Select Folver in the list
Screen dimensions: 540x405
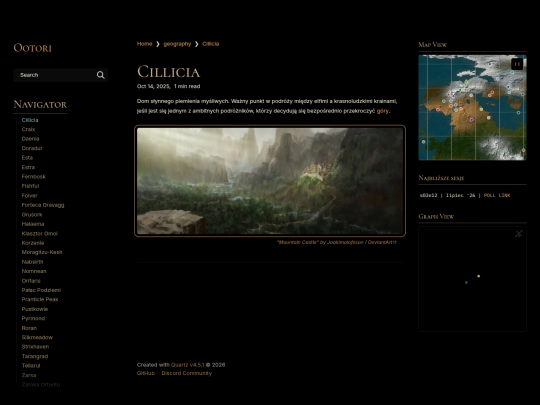point(30,196)
